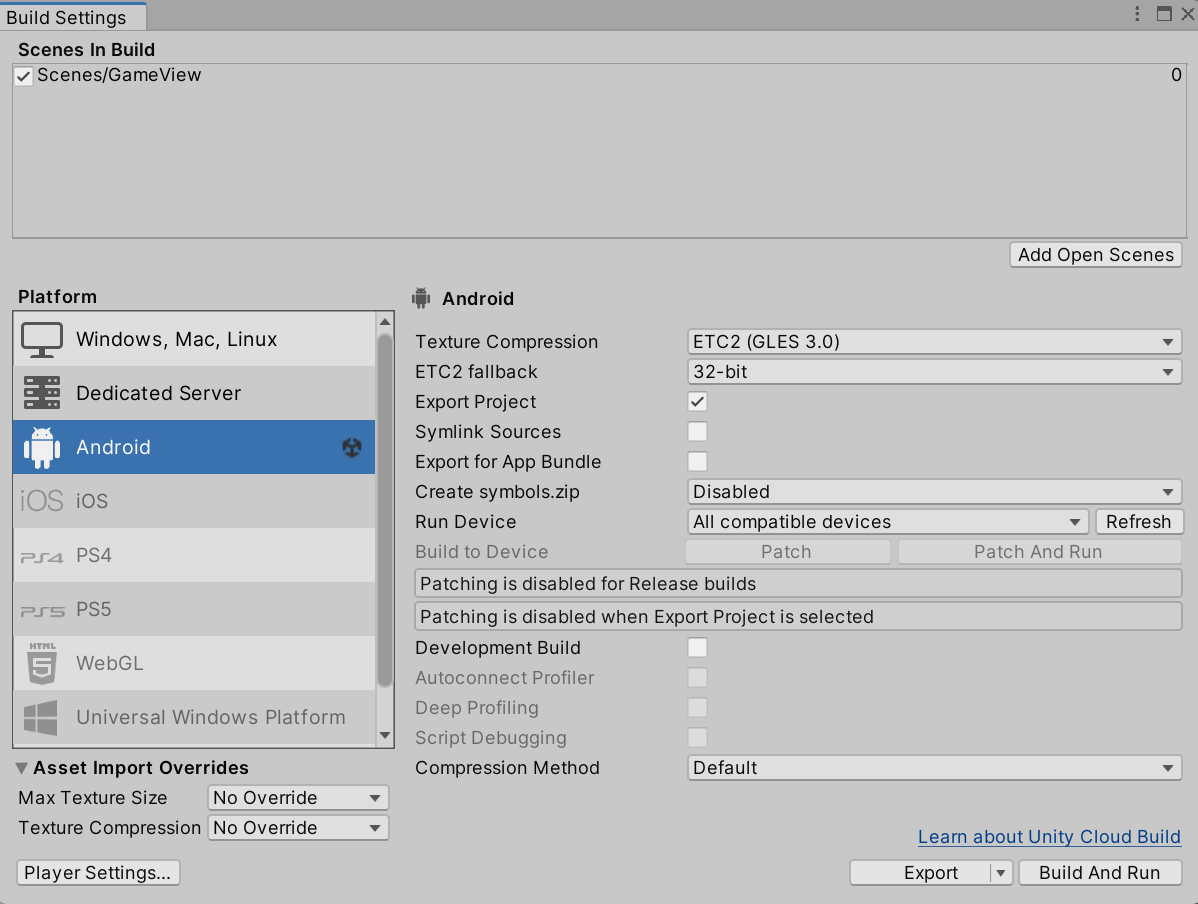1198x904 pixels.
Task: Switch to the Build Settings tab
Action: [x=73, y=16]
